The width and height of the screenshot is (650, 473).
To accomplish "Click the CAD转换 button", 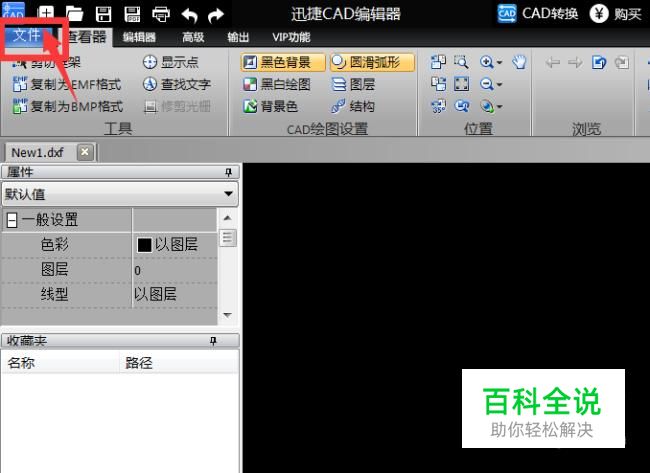I will coord(538,14).
